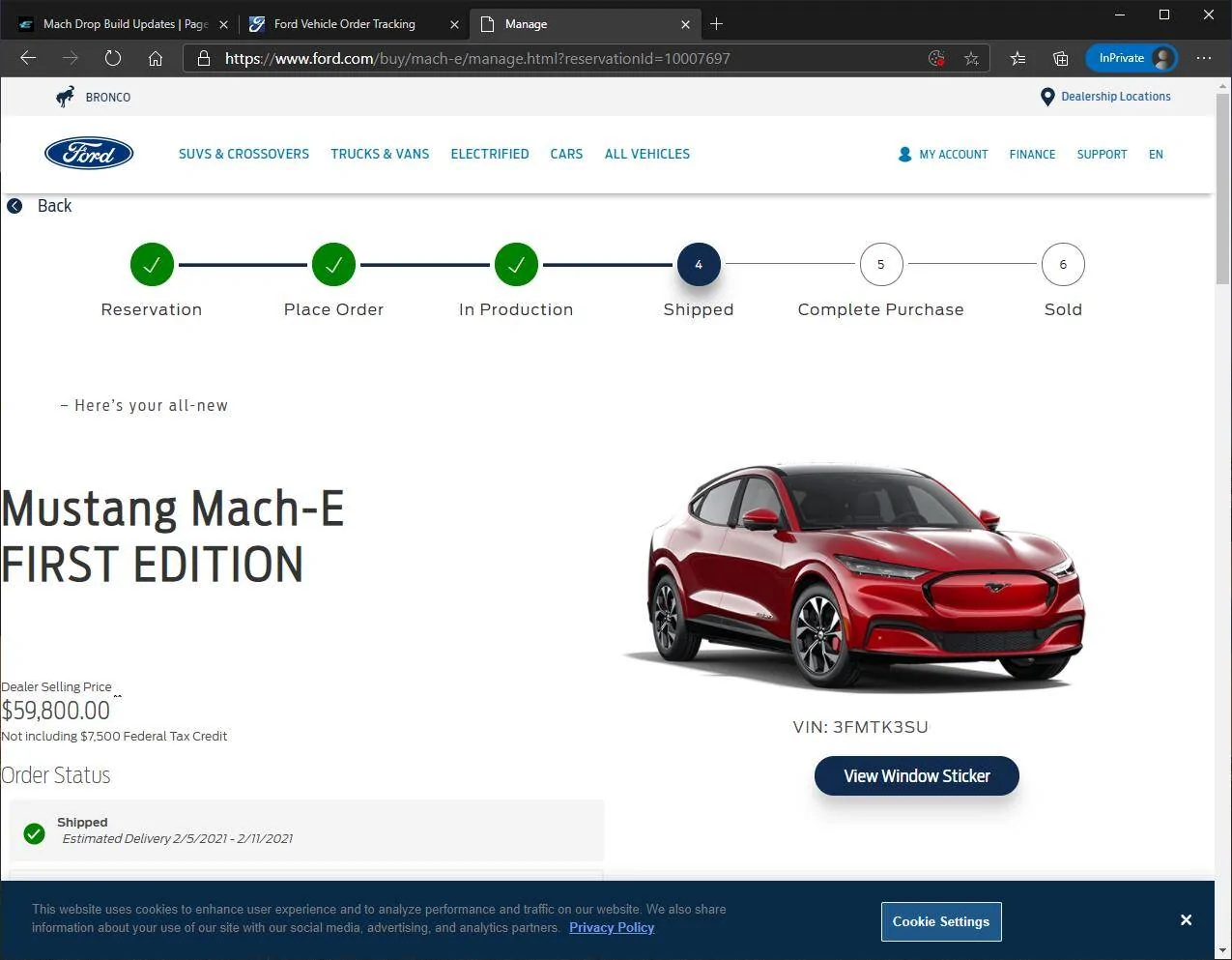Close the Manage tab
The width and height of the screenshot is (1232, 960).
(685, 24)
